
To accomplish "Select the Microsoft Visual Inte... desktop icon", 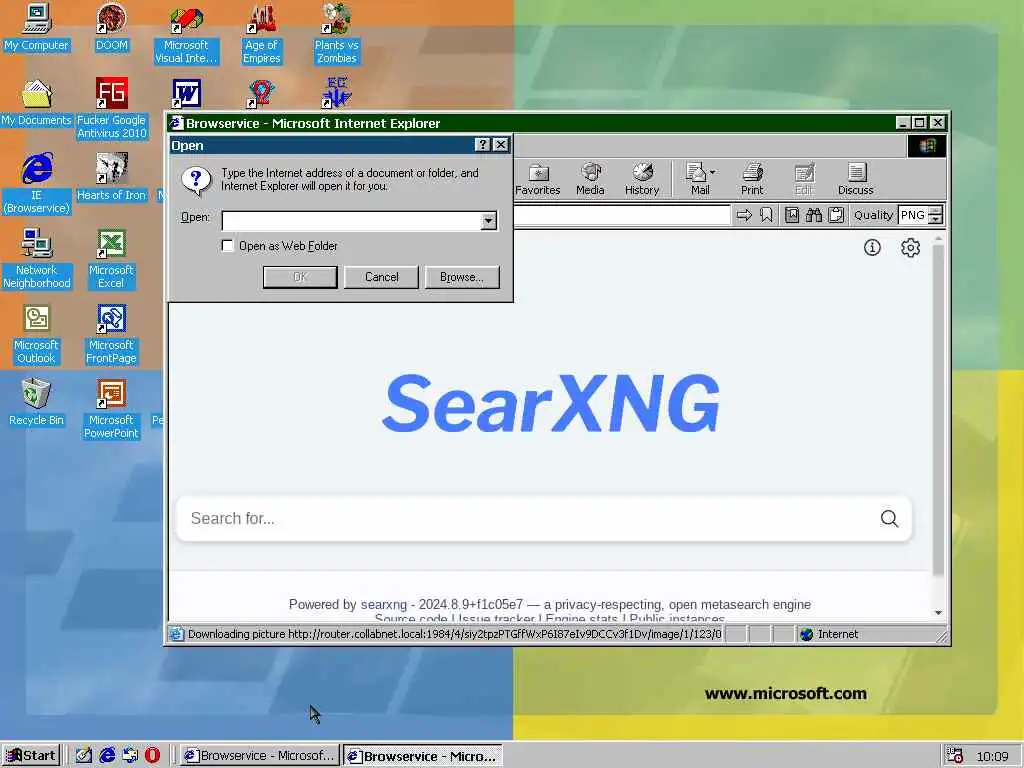I will [186, 33].
